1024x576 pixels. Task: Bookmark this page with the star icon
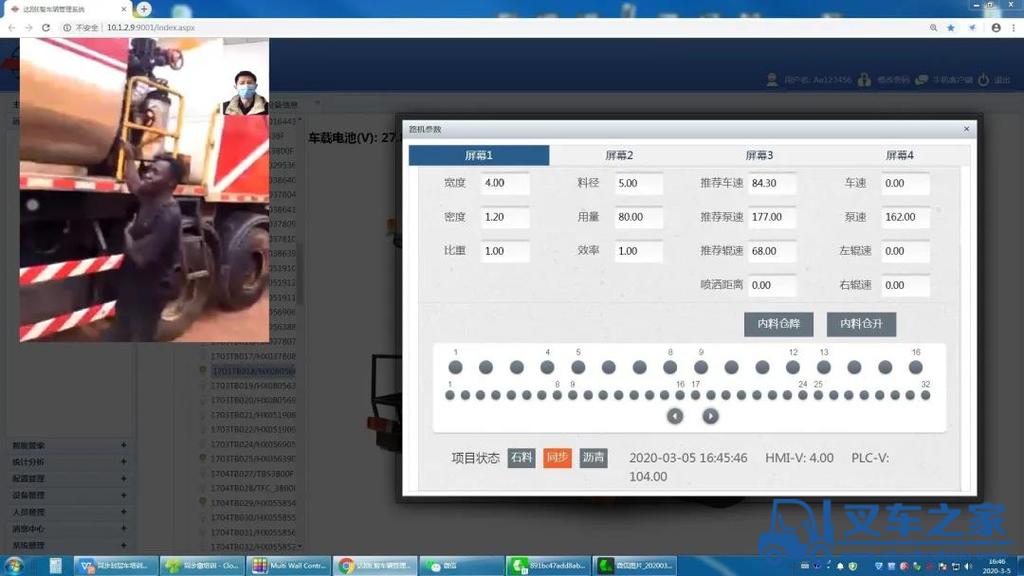pyautogui.click(x=951, y=27)
